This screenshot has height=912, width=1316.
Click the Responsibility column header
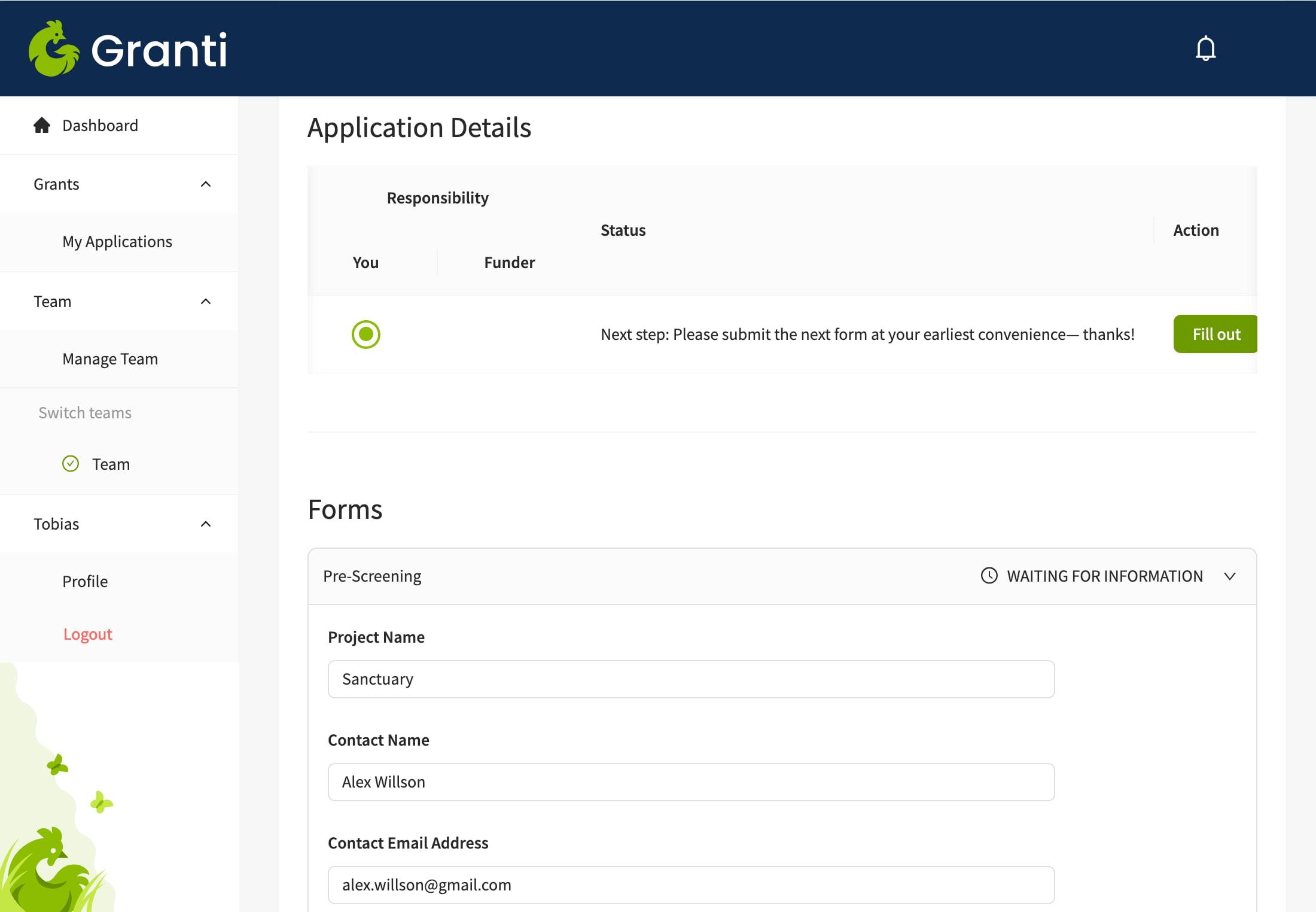438,198
